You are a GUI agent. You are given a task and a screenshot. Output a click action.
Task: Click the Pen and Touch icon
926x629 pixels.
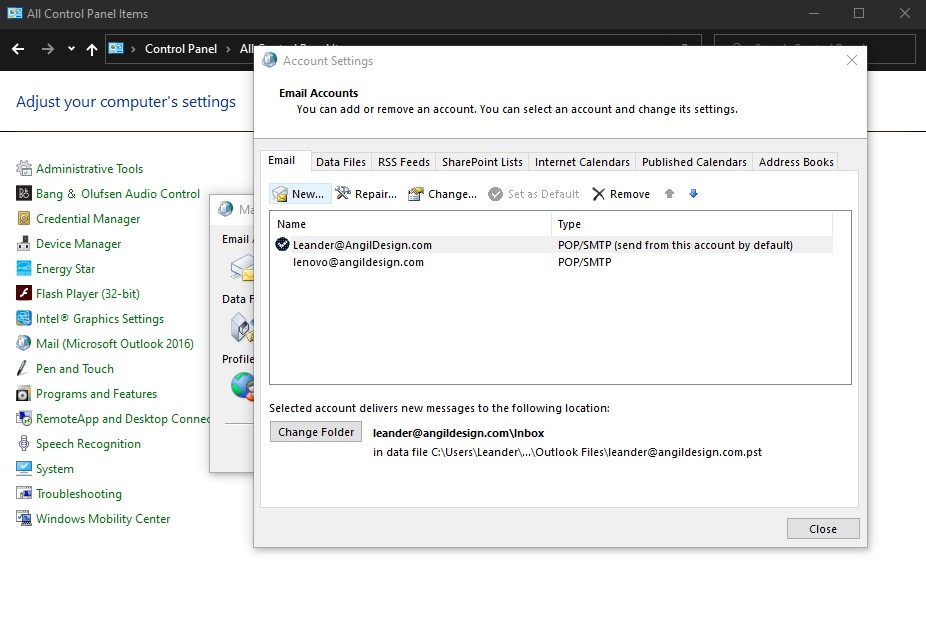[x=22, y=369]
